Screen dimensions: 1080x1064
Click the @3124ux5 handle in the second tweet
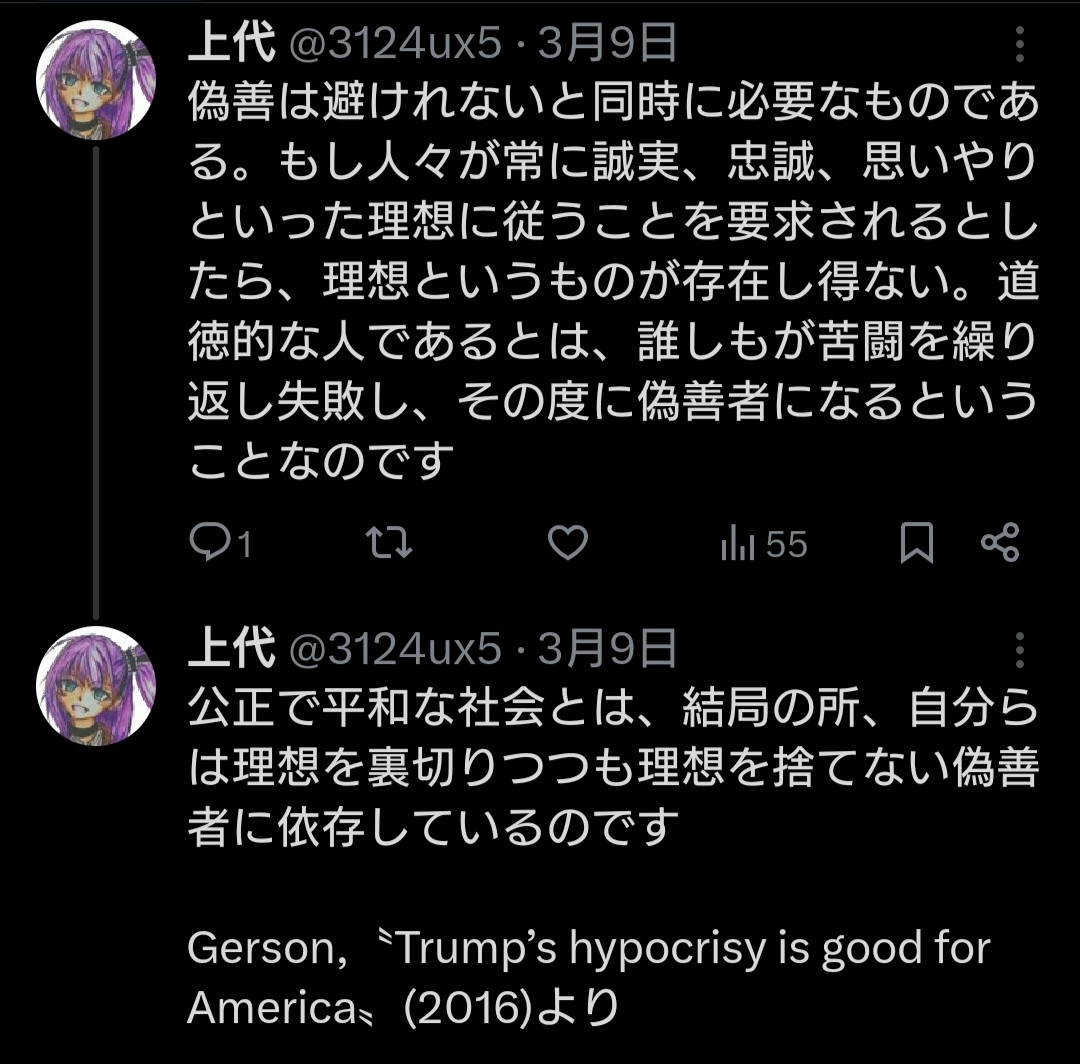[395, 650]
